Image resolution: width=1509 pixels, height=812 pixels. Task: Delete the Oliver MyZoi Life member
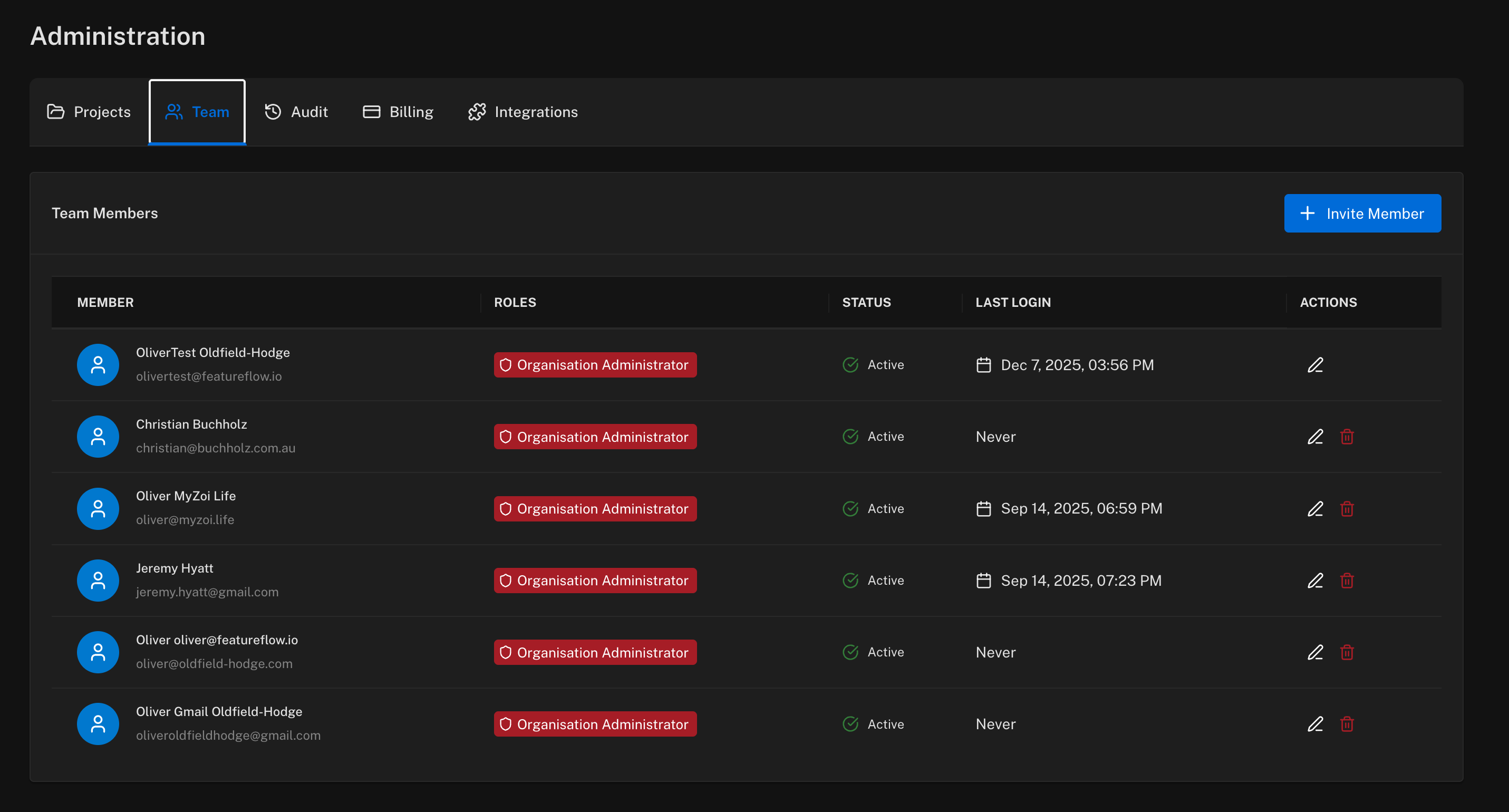1347,508
